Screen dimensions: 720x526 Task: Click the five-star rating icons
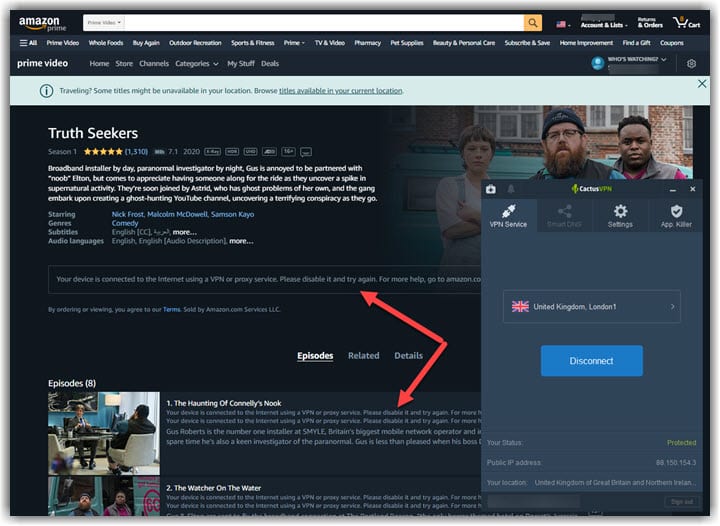[103, 151]
